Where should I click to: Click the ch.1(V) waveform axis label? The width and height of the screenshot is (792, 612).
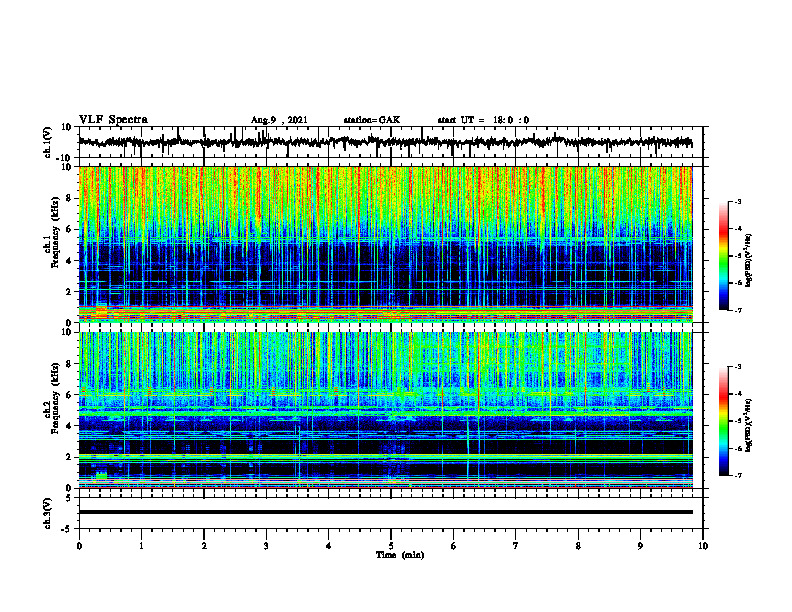click(48, 142)
